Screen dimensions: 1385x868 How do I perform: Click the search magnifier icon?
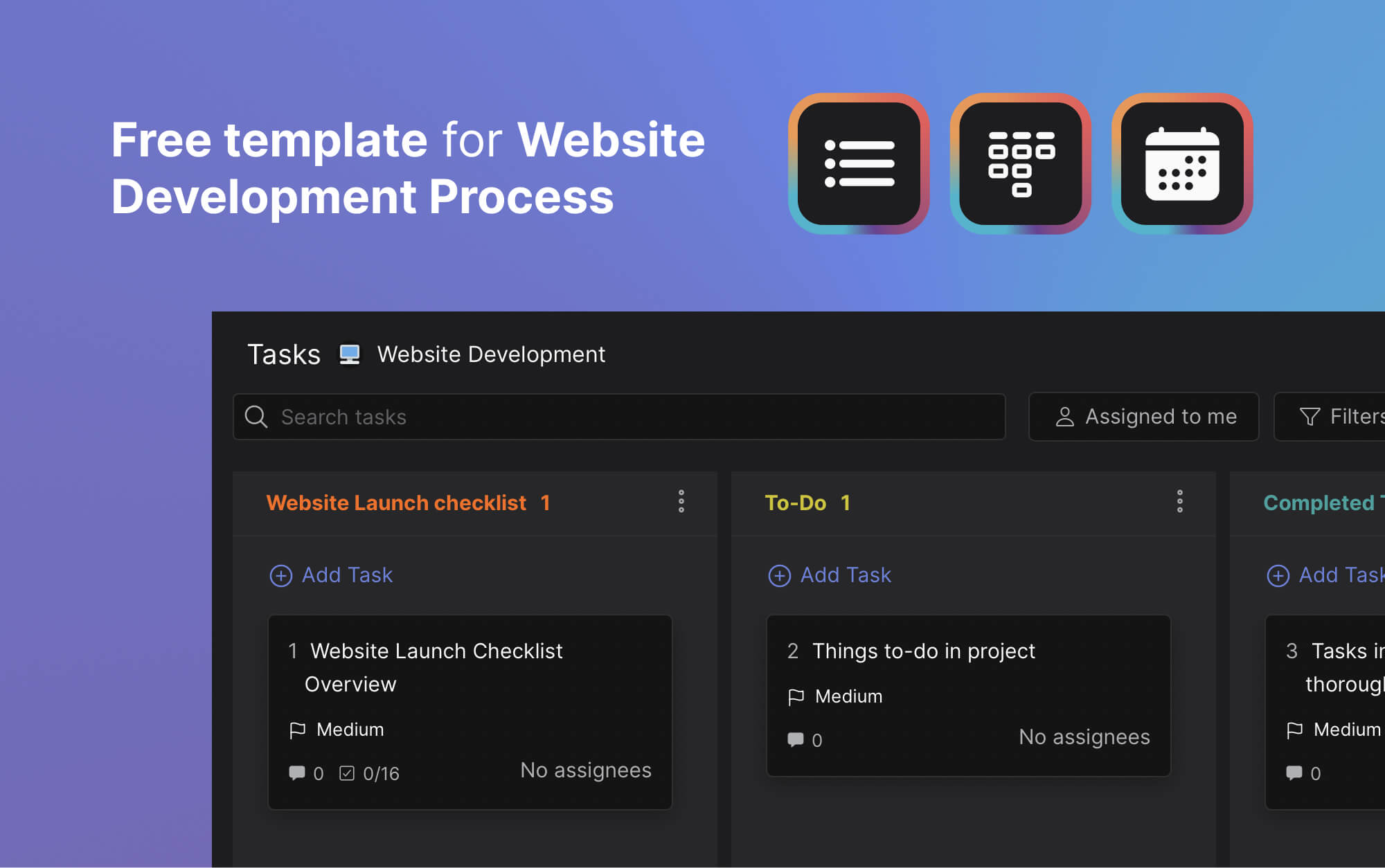pyautogui.click(x=256, y=417)
